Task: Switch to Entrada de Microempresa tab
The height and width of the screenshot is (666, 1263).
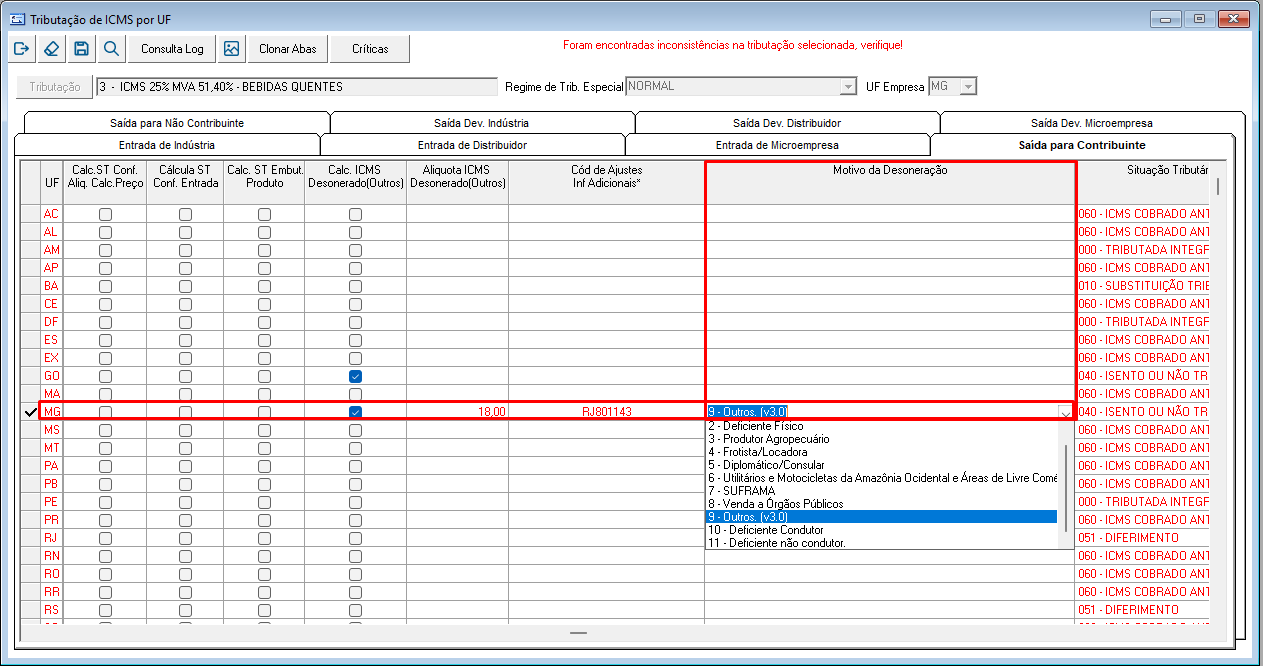Action: pos(777,145)
